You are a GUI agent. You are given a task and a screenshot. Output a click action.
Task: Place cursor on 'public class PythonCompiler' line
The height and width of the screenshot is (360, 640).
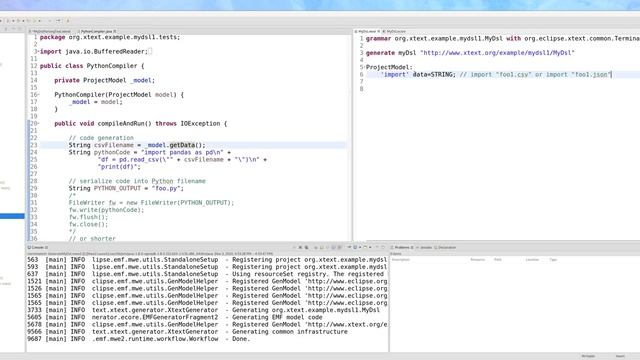(x=92, y=66)
